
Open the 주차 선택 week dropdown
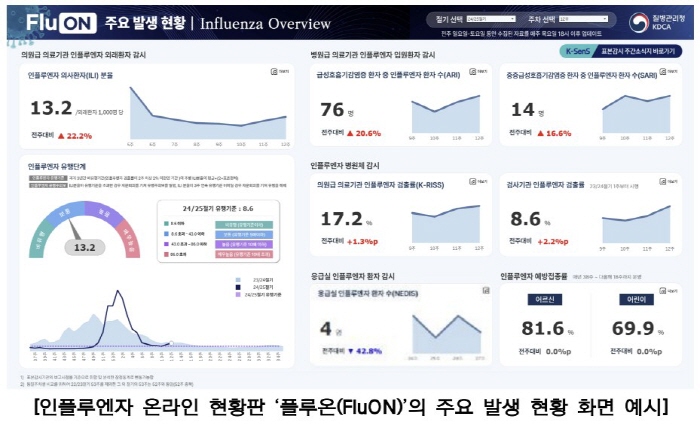(x=583, y=19)
